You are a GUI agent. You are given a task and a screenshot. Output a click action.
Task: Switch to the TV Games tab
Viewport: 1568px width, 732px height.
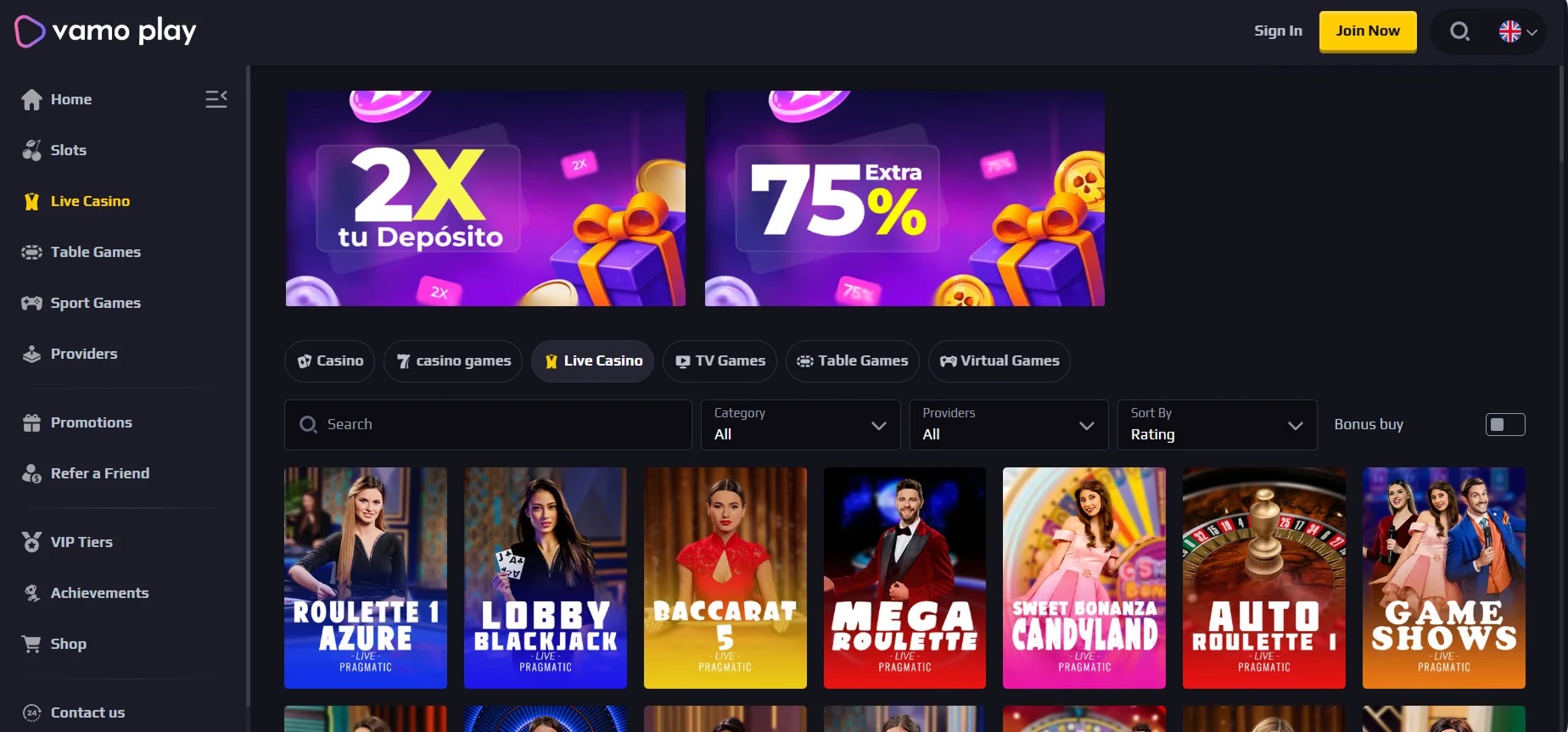pyautogui.click(x=720, y=361)
